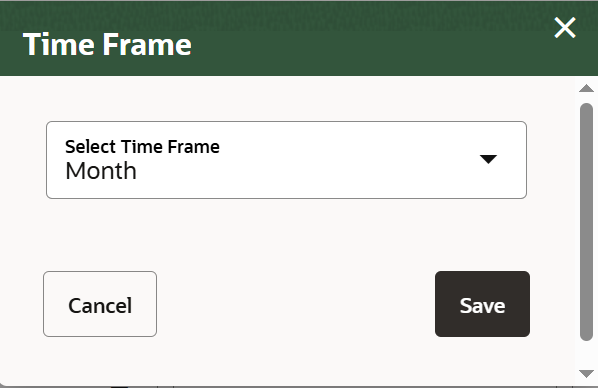The width and height of the screenshot is (598, 388).
Task: Save the selected Month time frame
Action: [x=482, y=304]
